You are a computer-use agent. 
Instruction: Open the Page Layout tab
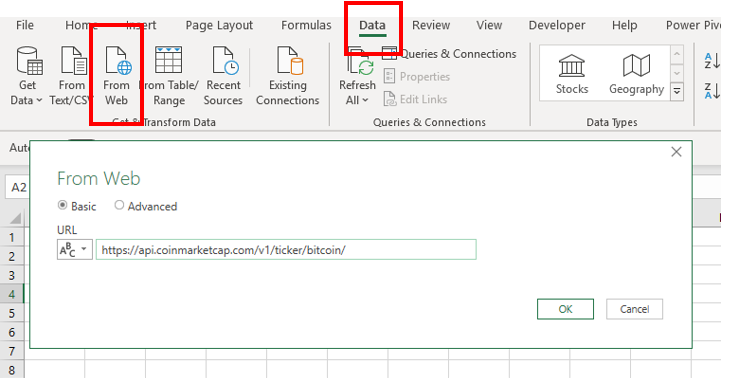[x=219, y=25]
